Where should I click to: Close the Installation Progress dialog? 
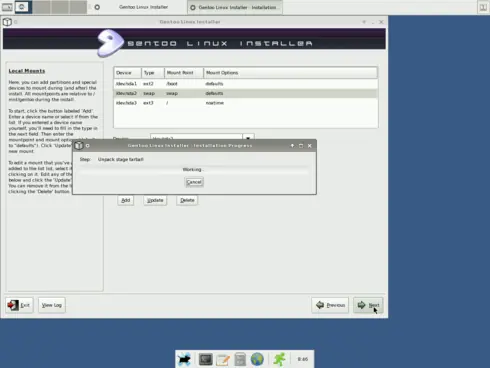pyautogui.click(x=310, y=146)
